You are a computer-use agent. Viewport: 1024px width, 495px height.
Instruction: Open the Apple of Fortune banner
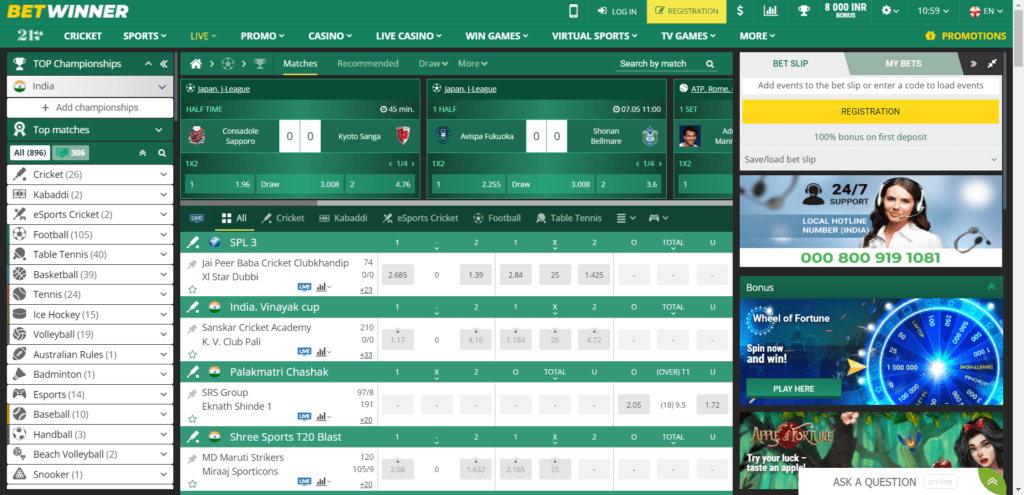pos(871,451)
